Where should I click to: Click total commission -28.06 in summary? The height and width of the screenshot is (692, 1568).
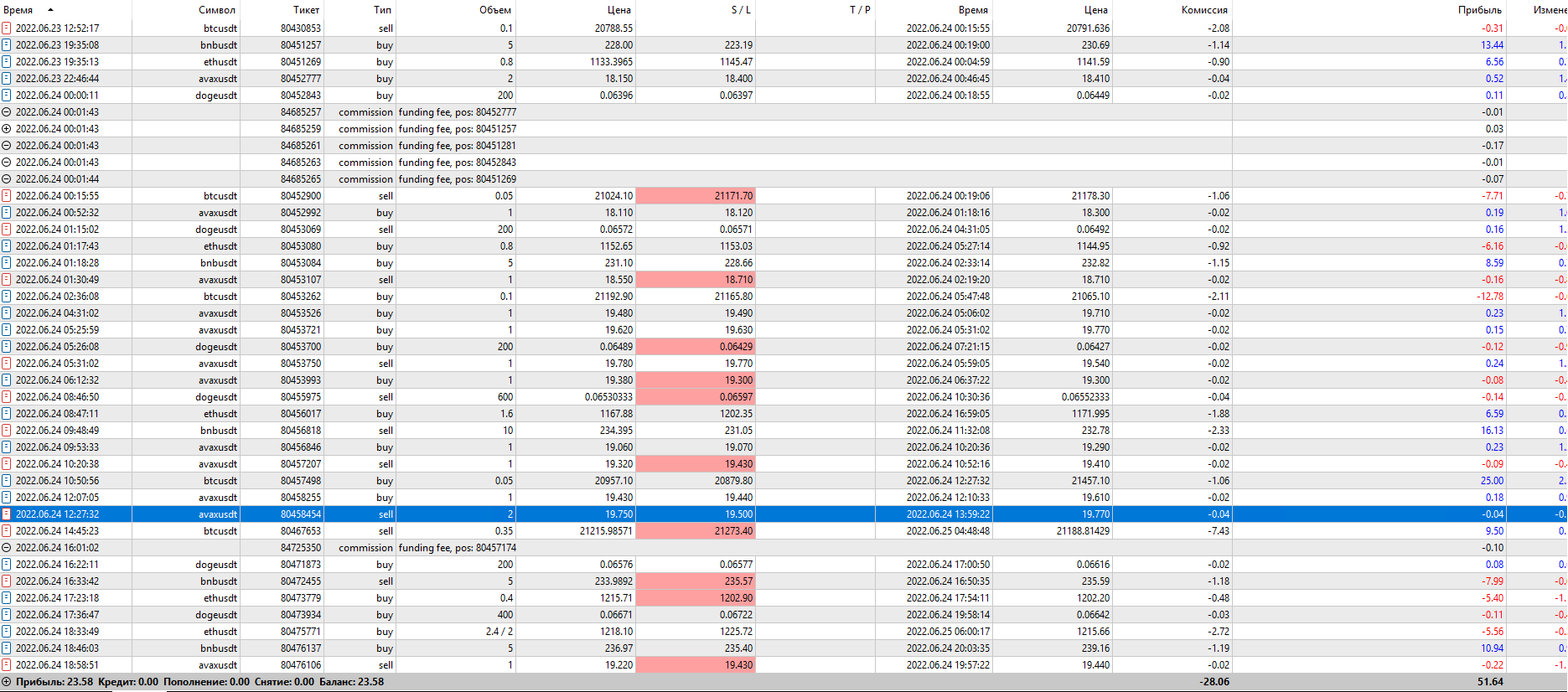[x=1214, y=681]
